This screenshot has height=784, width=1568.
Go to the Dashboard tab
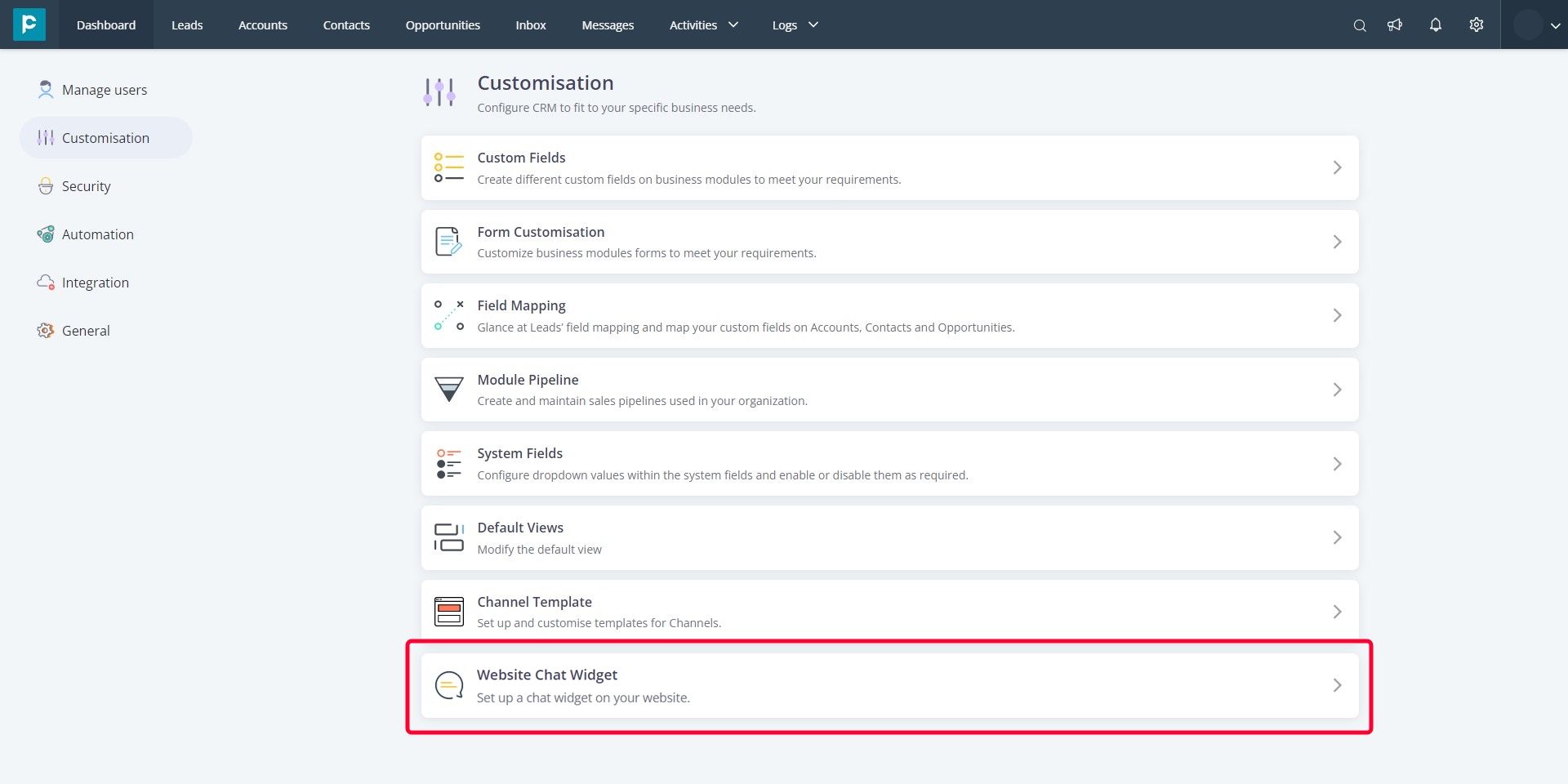pos(106,25)
